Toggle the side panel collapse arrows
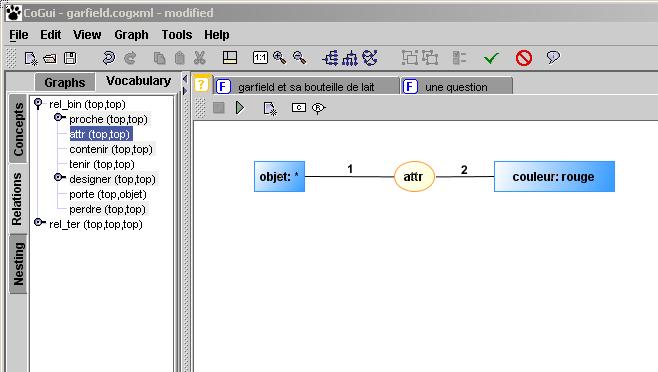The width and height of the screenshot is (658, 372). pyautogui.click(x=185, y=84)
